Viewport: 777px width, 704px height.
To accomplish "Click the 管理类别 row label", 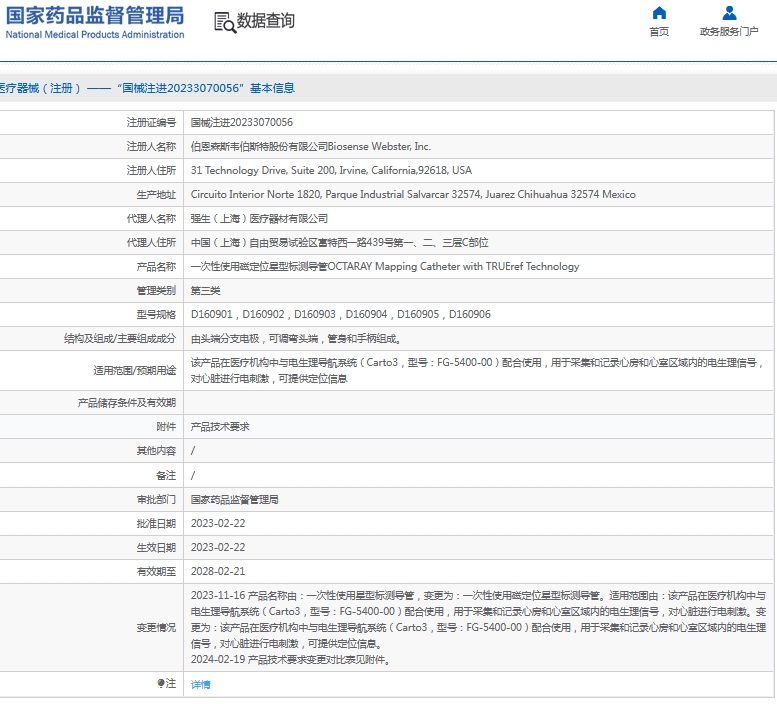I will click(x=156, y=291).
